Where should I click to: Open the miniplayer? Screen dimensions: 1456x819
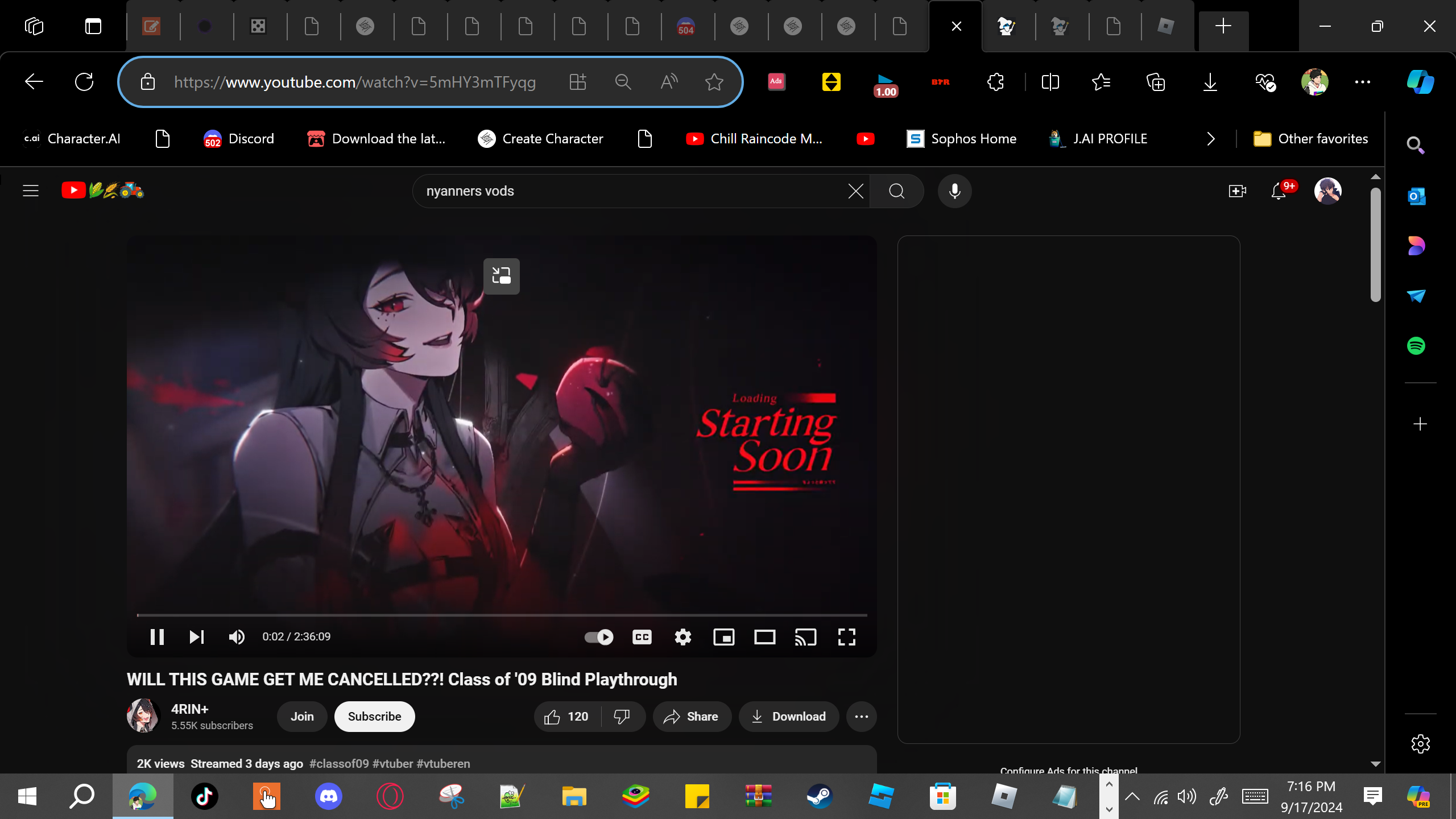[723, 637]
